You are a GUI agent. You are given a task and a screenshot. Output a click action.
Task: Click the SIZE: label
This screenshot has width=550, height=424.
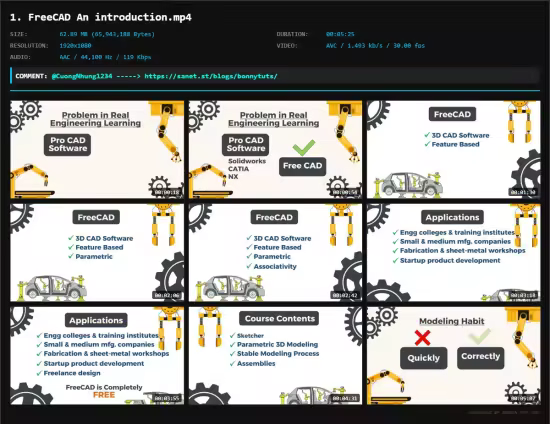click(19, 34)
